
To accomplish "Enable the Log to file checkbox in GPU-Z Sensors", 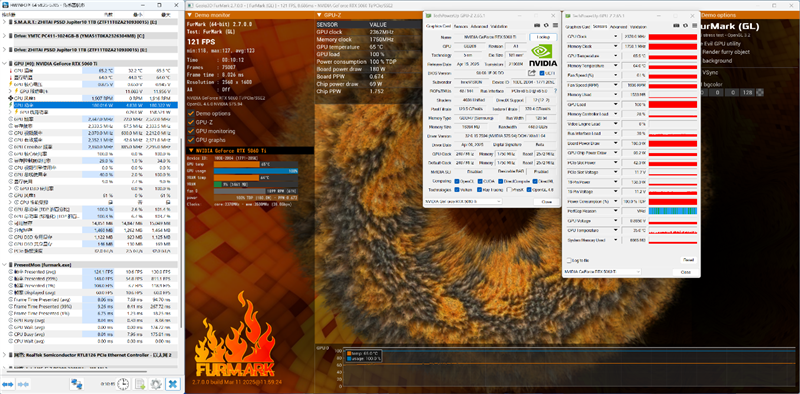I will pyautogui.click(x=568, y=260).
